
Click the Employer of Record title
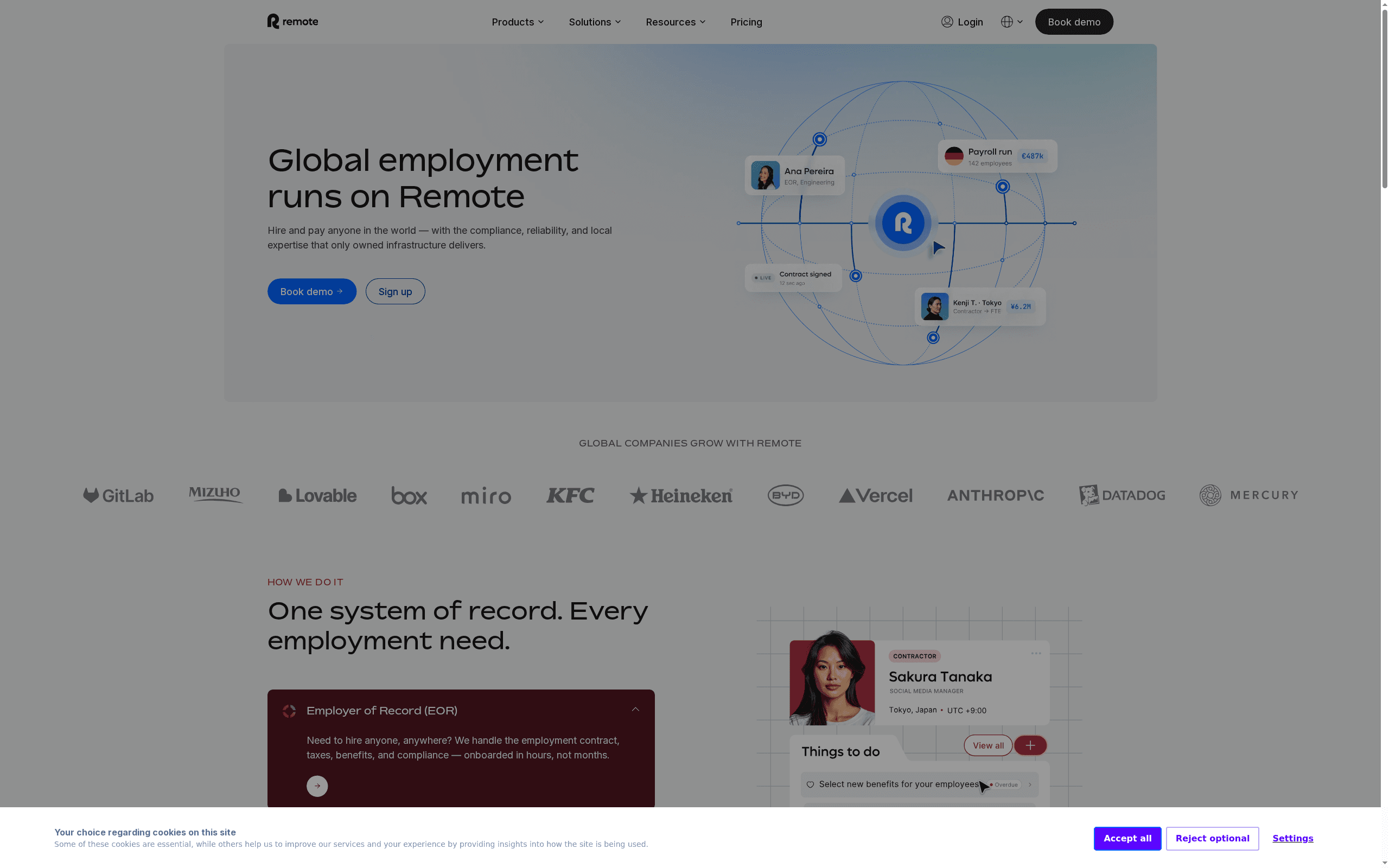tap(381, 711)
